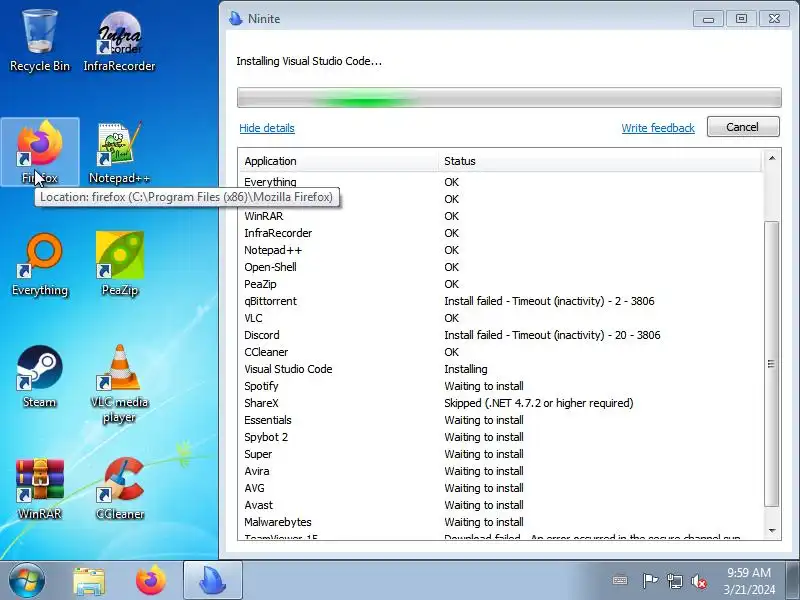Open the Windows Start menu orb

pos(27,580)
